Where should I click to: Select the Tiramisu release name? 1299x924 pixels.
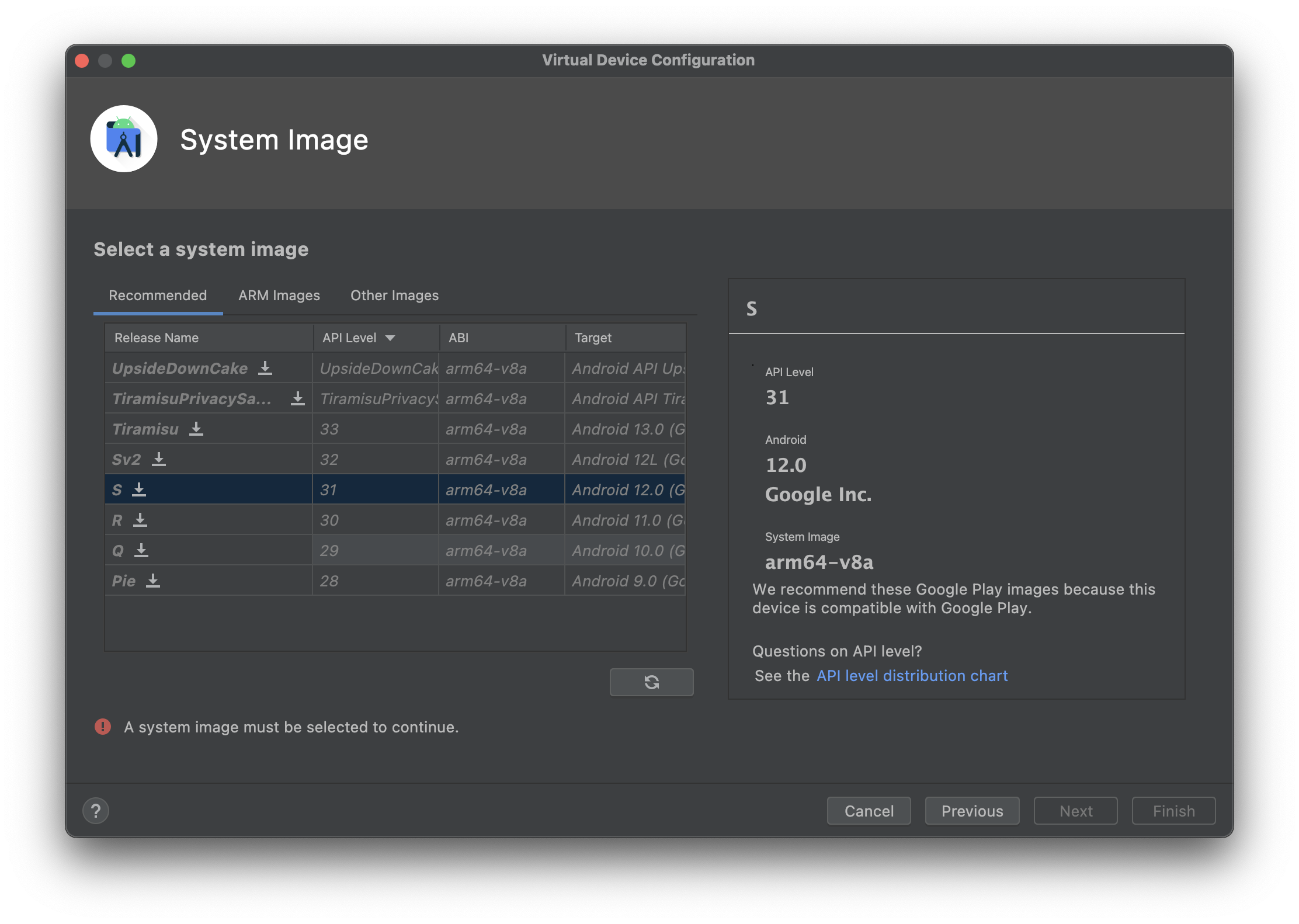tap(145, 429)
